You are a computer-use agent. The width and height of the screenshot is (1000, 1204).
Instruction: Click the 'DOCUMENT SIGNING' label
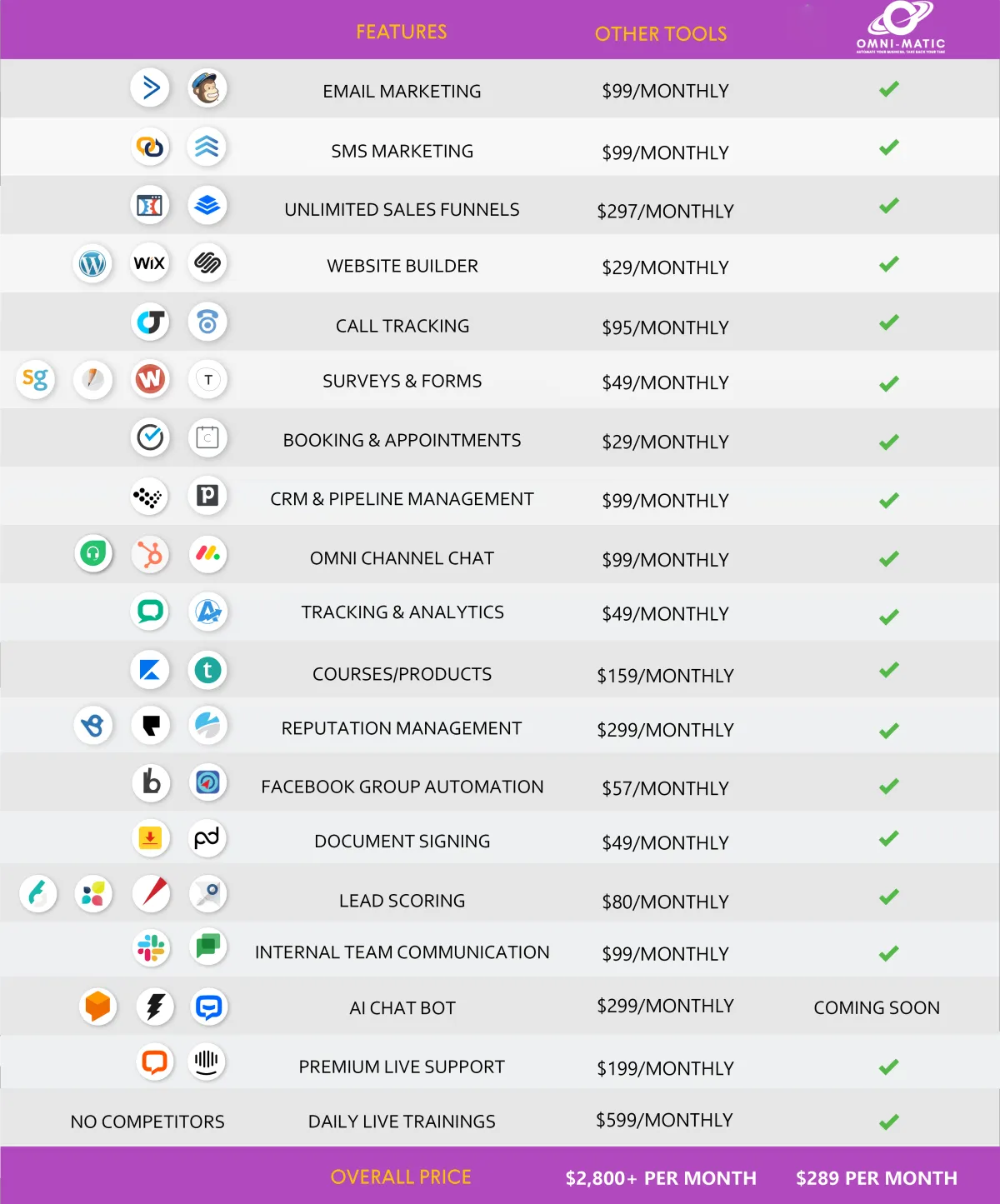[x=402, y=841]
